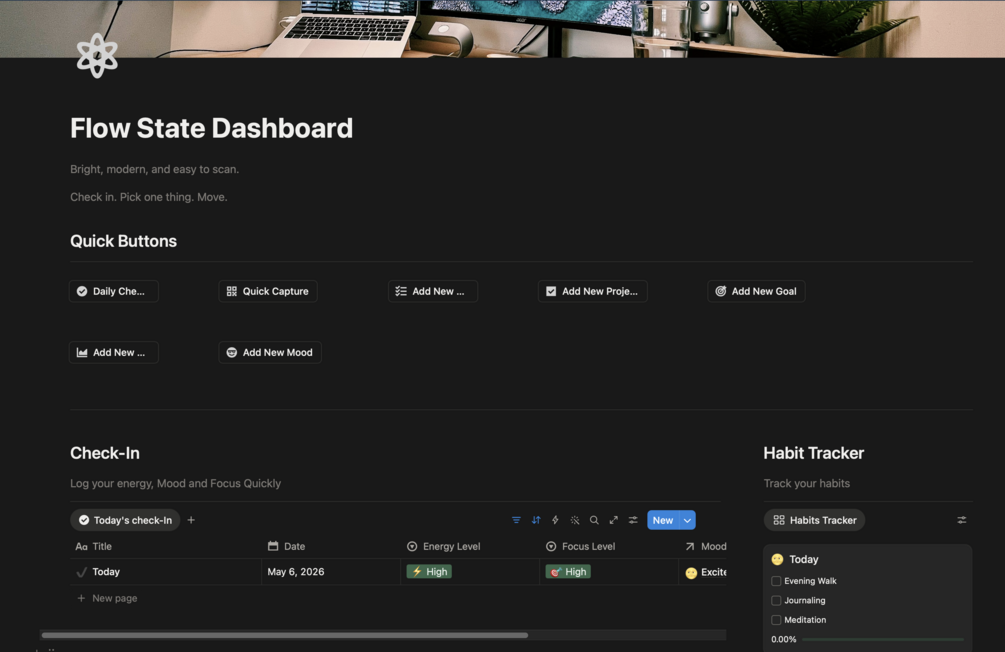The image size is (1005, 652).
Task: Click the checklist 'Add New ...' button
Action: [433, 291]
